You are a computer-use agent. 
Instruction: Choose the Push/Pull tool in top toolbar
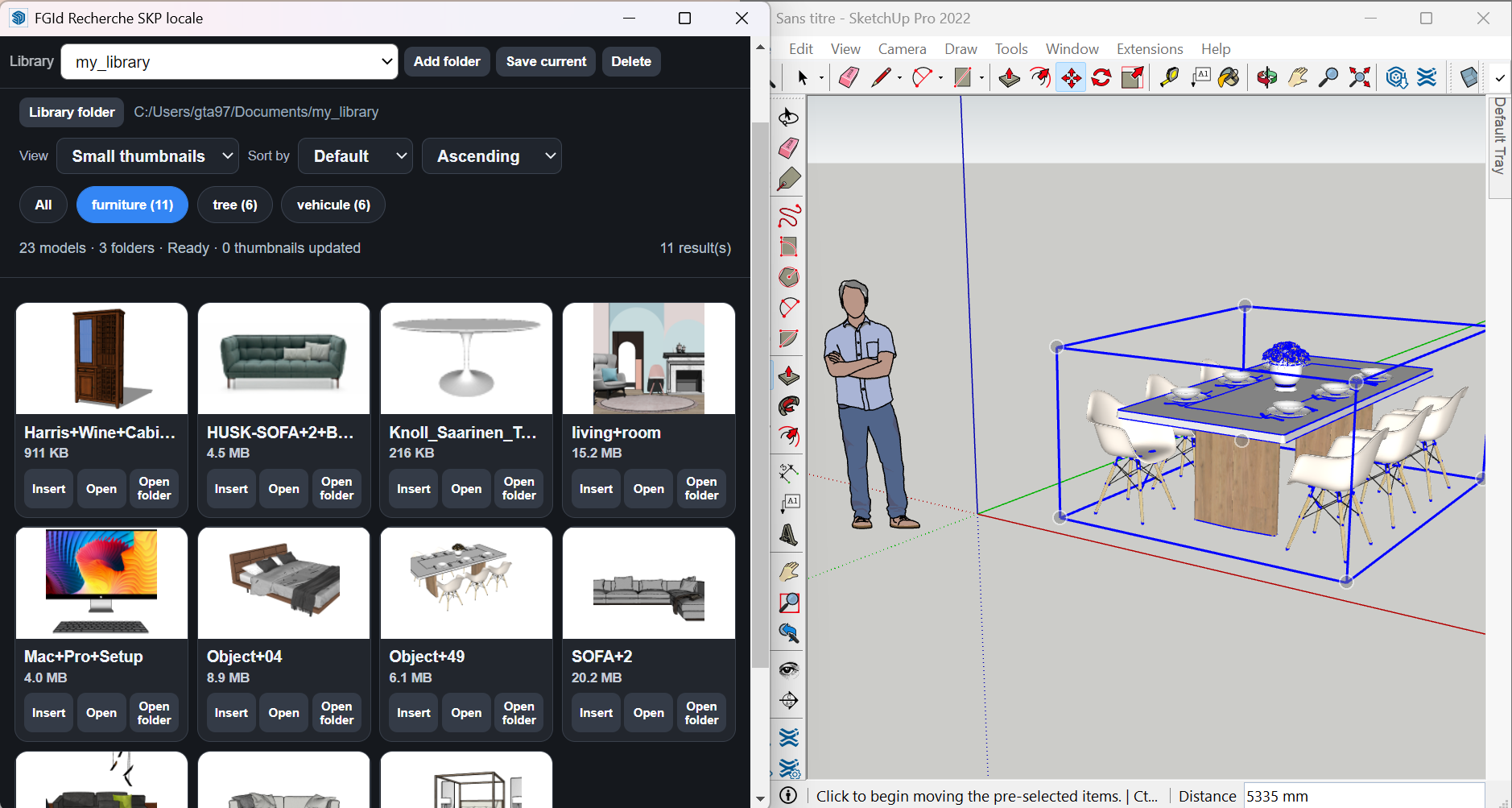(x=1009, y=77)
